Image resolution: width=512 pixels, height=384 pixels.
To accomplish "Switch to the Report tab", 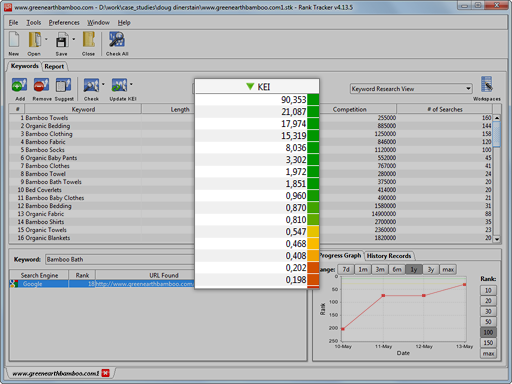I will point(54,66).
